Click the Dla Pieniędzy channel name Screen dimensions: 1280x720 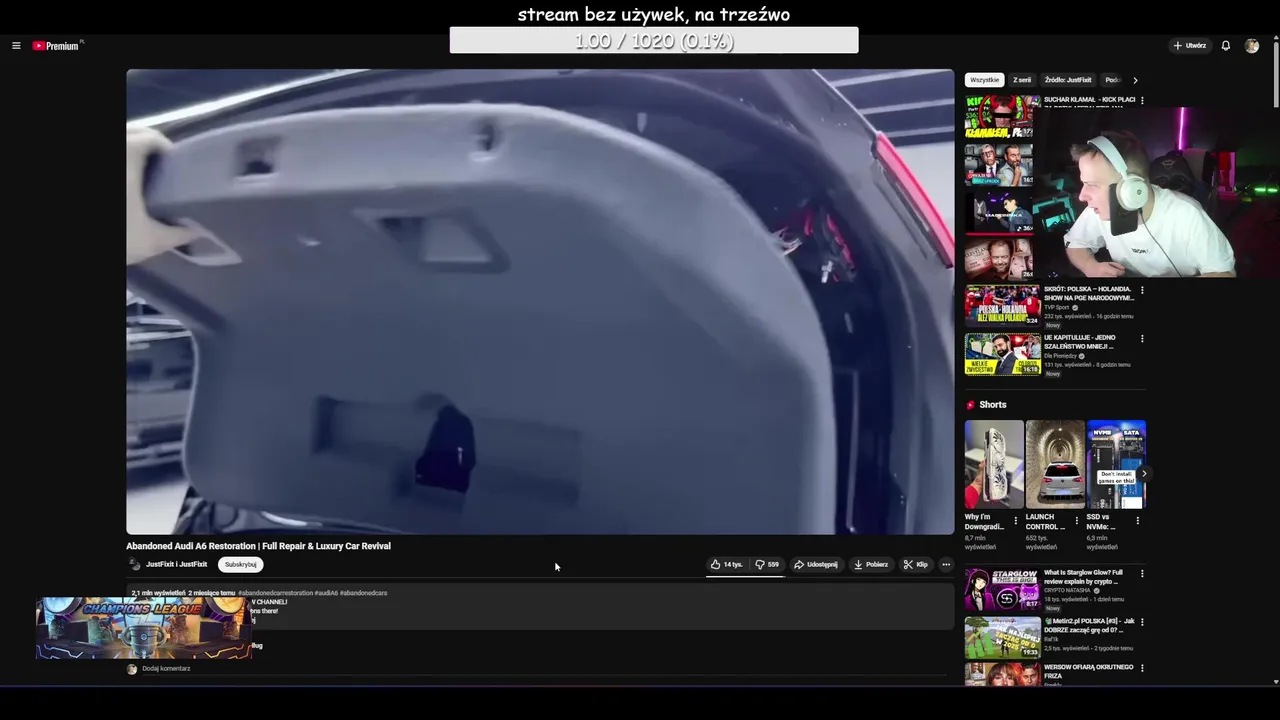pyautogui.click(x=1060, y=356)
